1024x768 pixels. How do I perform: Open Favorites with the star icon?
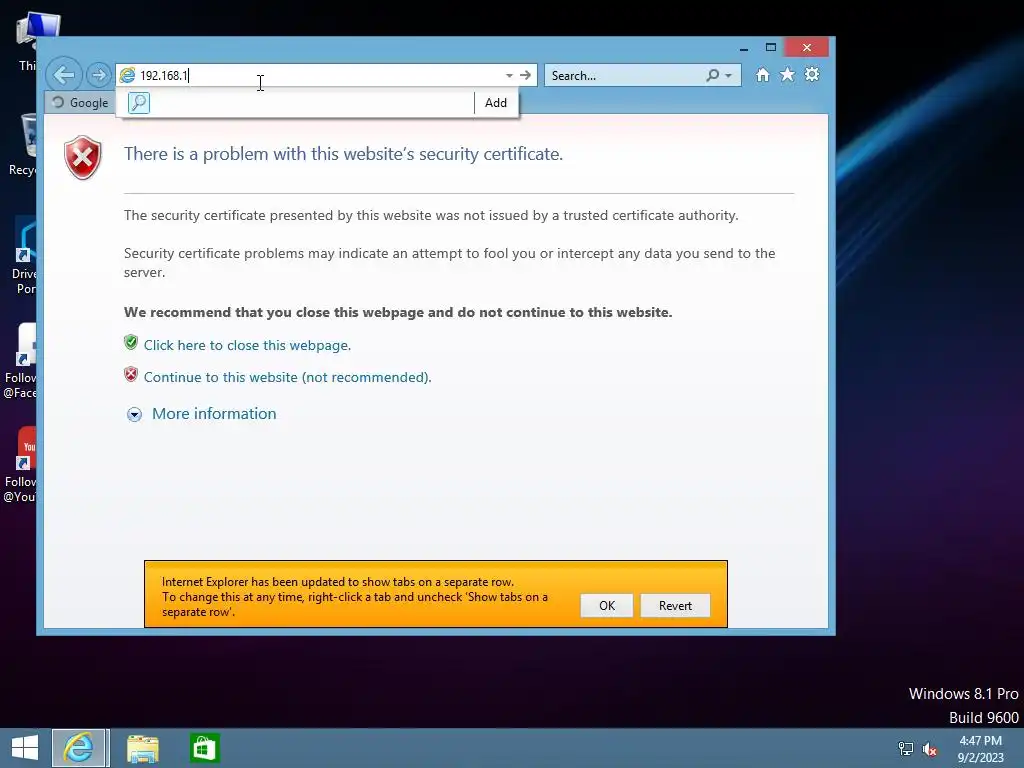[788, 74]
